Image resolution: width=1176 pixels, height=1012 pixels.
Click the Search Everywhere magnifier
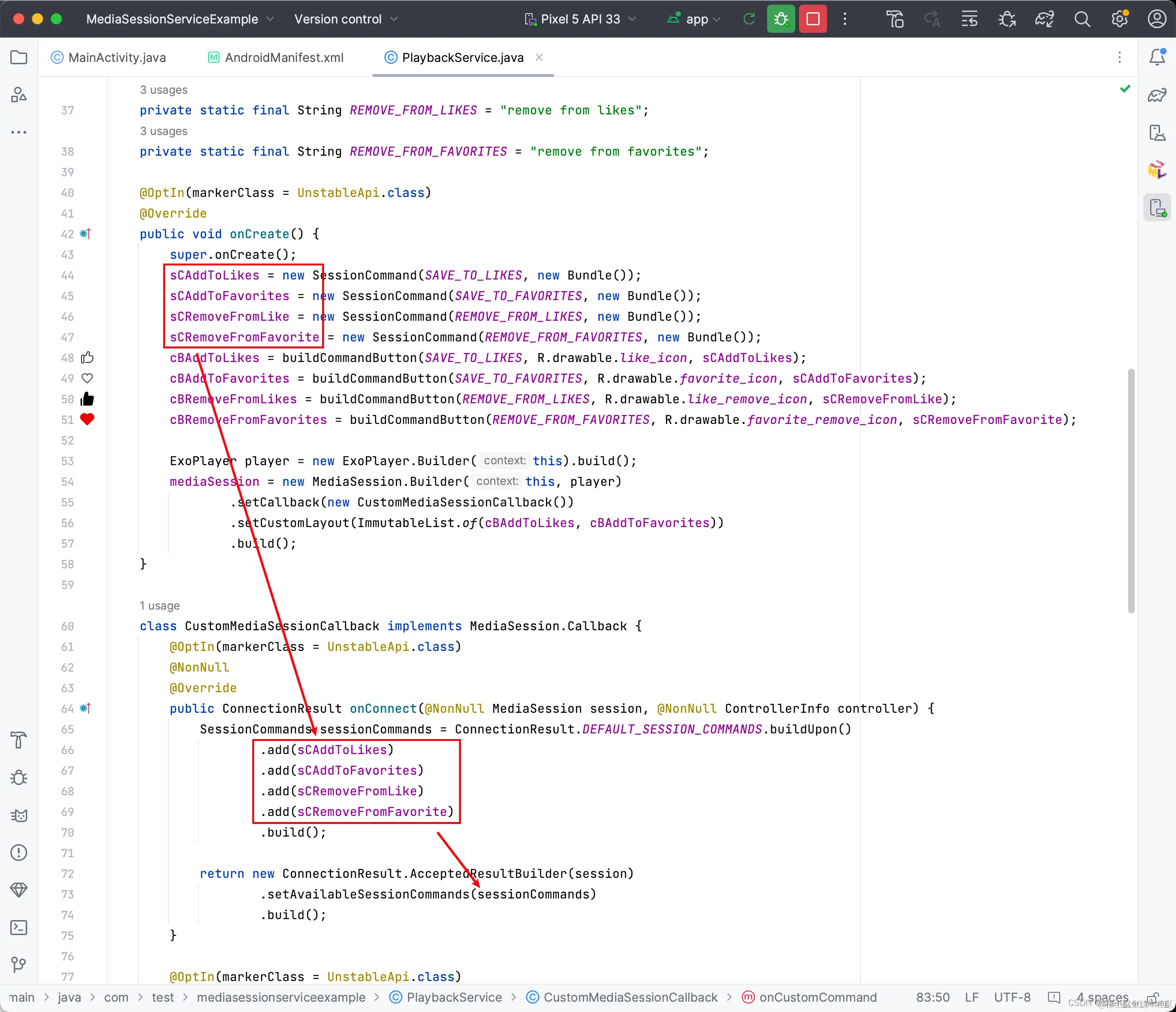click(1082, 19)
